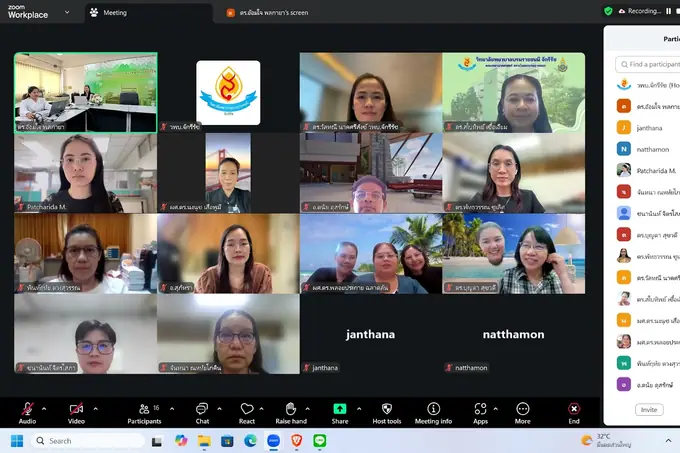680x453 pixels.
Task: Click the Find a participant search field
Action: [648, 64]
